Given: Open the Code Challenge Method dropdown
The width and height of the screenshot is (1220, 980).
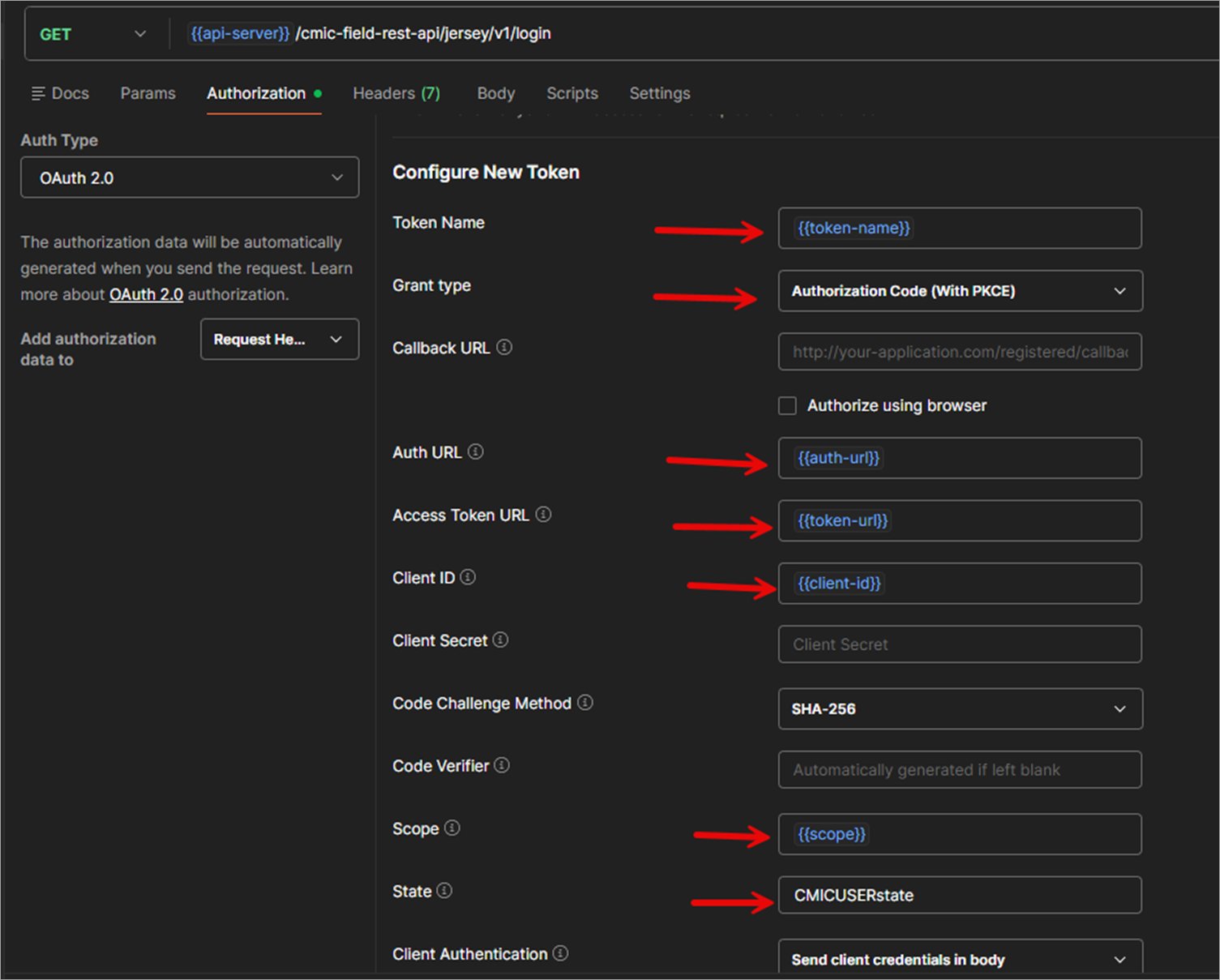Looking at the screenshot, I should pyautogui.click(x=959, y=708).
